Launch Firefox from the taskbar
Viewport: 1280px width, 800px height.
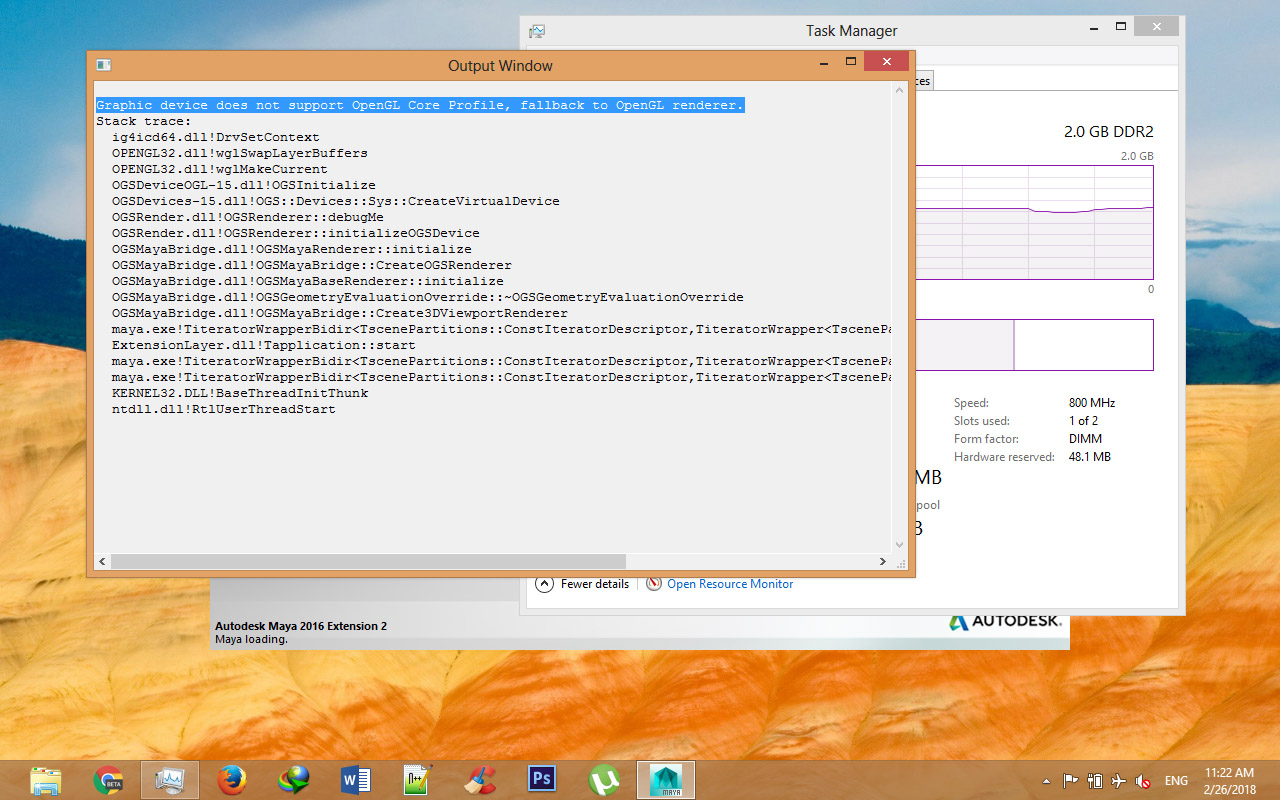click(232, 779)
